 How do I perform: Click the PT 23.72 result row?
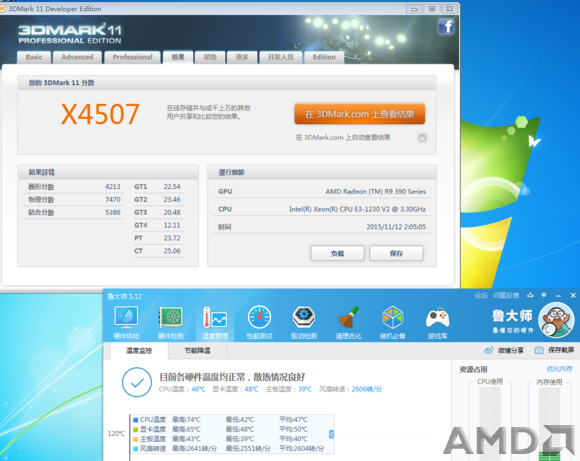click(x=158, y=238)
